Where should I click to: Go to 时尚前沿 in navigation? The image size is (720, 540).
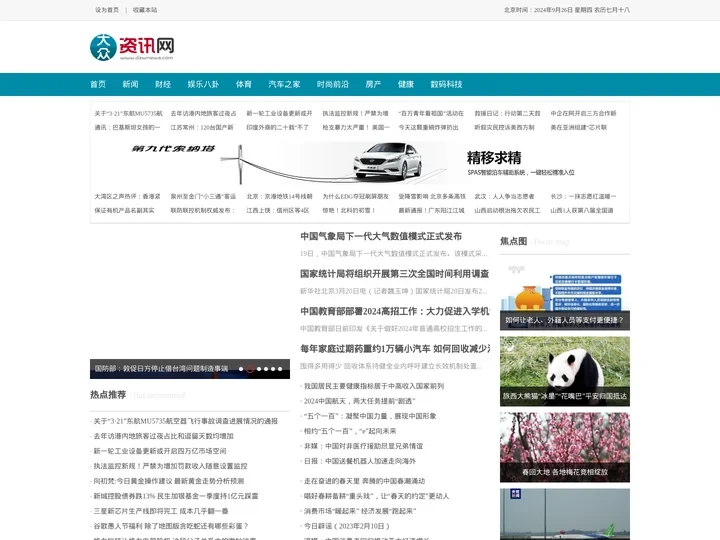(x=333, y=84)
